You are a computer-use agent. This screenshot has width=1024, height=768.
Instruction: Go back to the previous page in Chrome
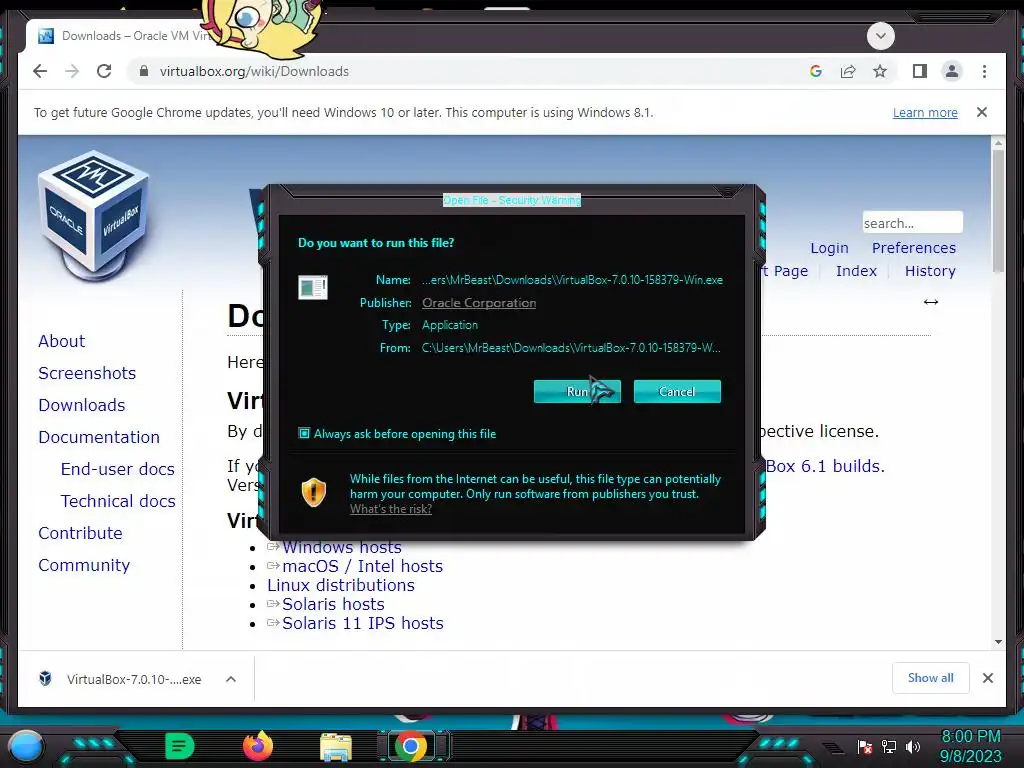click(x=40, y=71)
